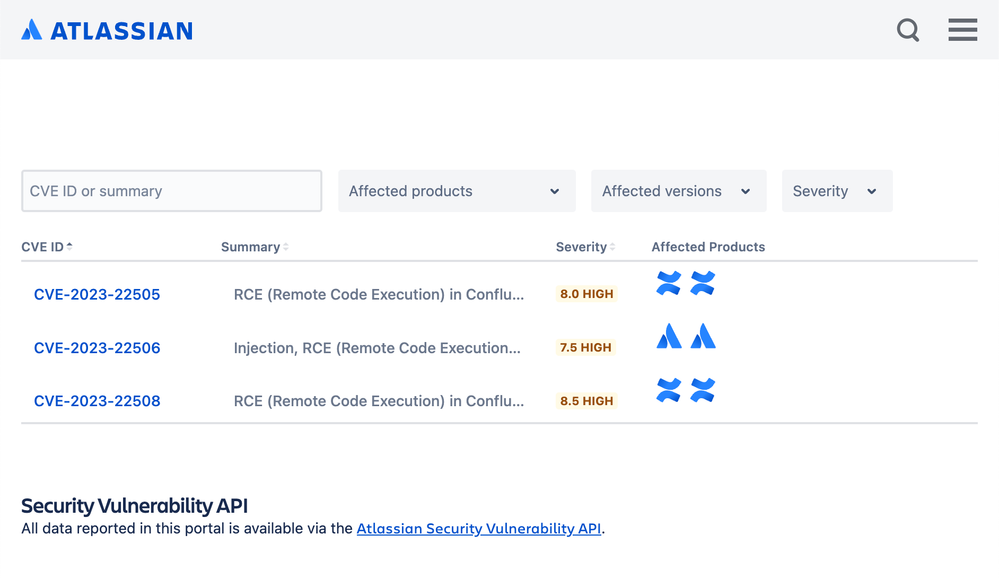
Task: Click the Injection, RCE summary text
Action: [377, 348]
